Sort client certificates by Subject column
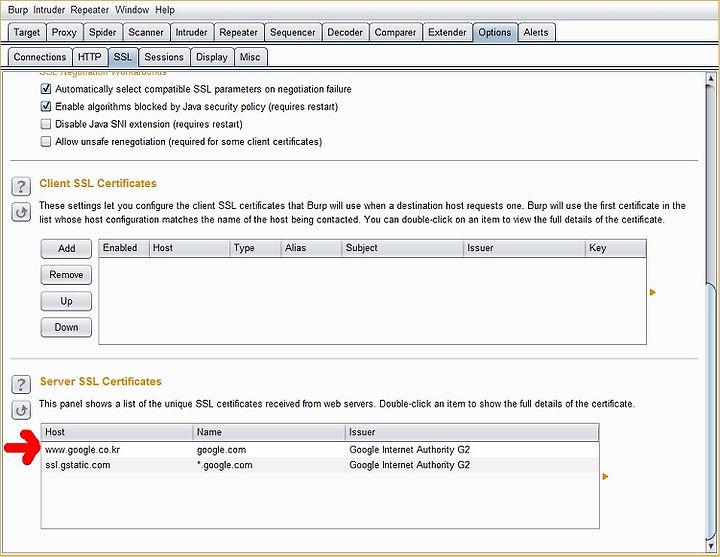Viewport: 720px width, 557px height. 403,248
